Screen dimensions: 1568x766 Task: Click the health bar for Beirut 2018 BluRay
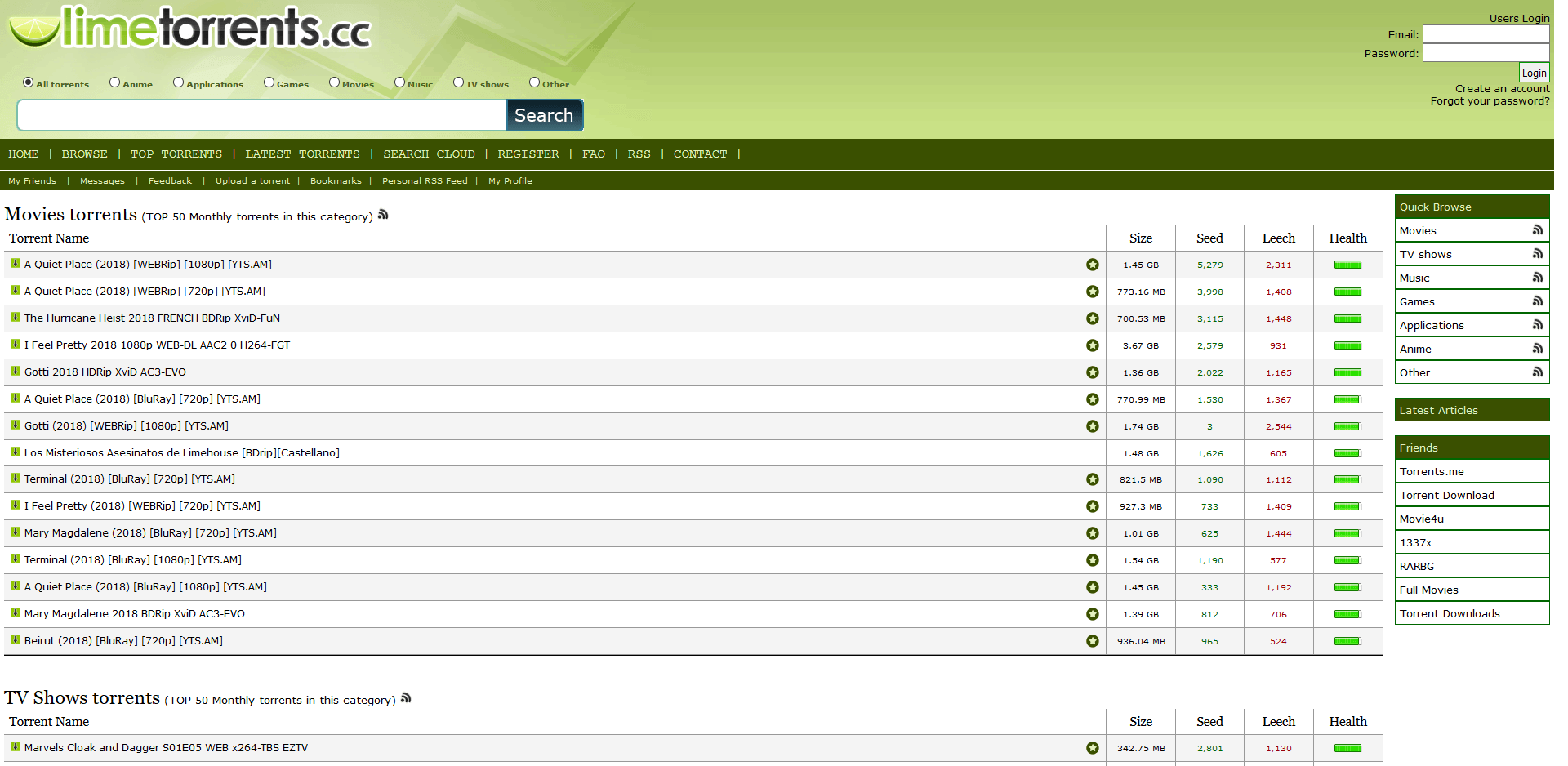(1347, 641)
